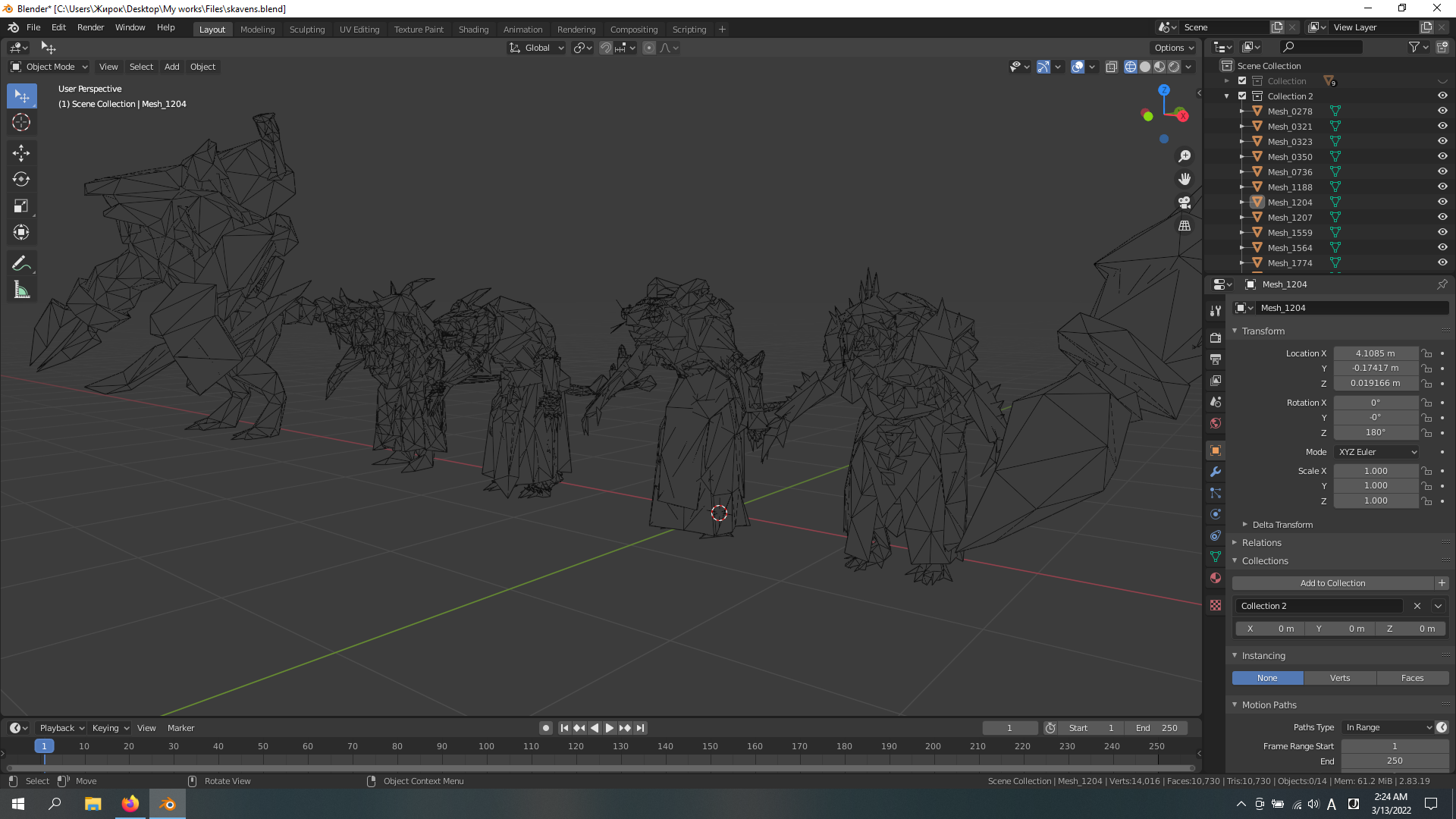Open the Modifier properties wrench tab

[1216, 472]
